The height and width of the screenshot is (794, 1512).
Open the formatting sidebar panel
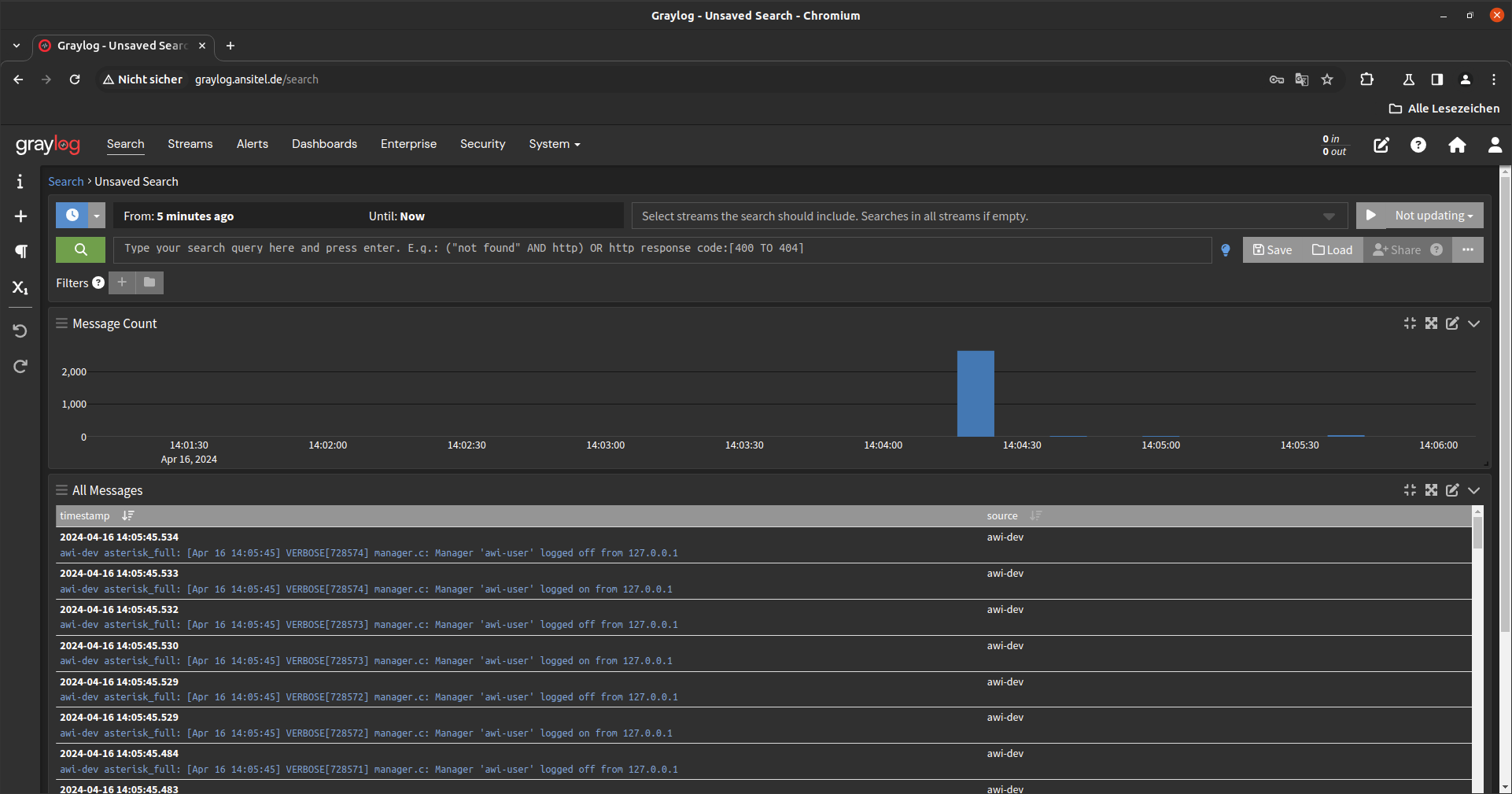(20, 252)
